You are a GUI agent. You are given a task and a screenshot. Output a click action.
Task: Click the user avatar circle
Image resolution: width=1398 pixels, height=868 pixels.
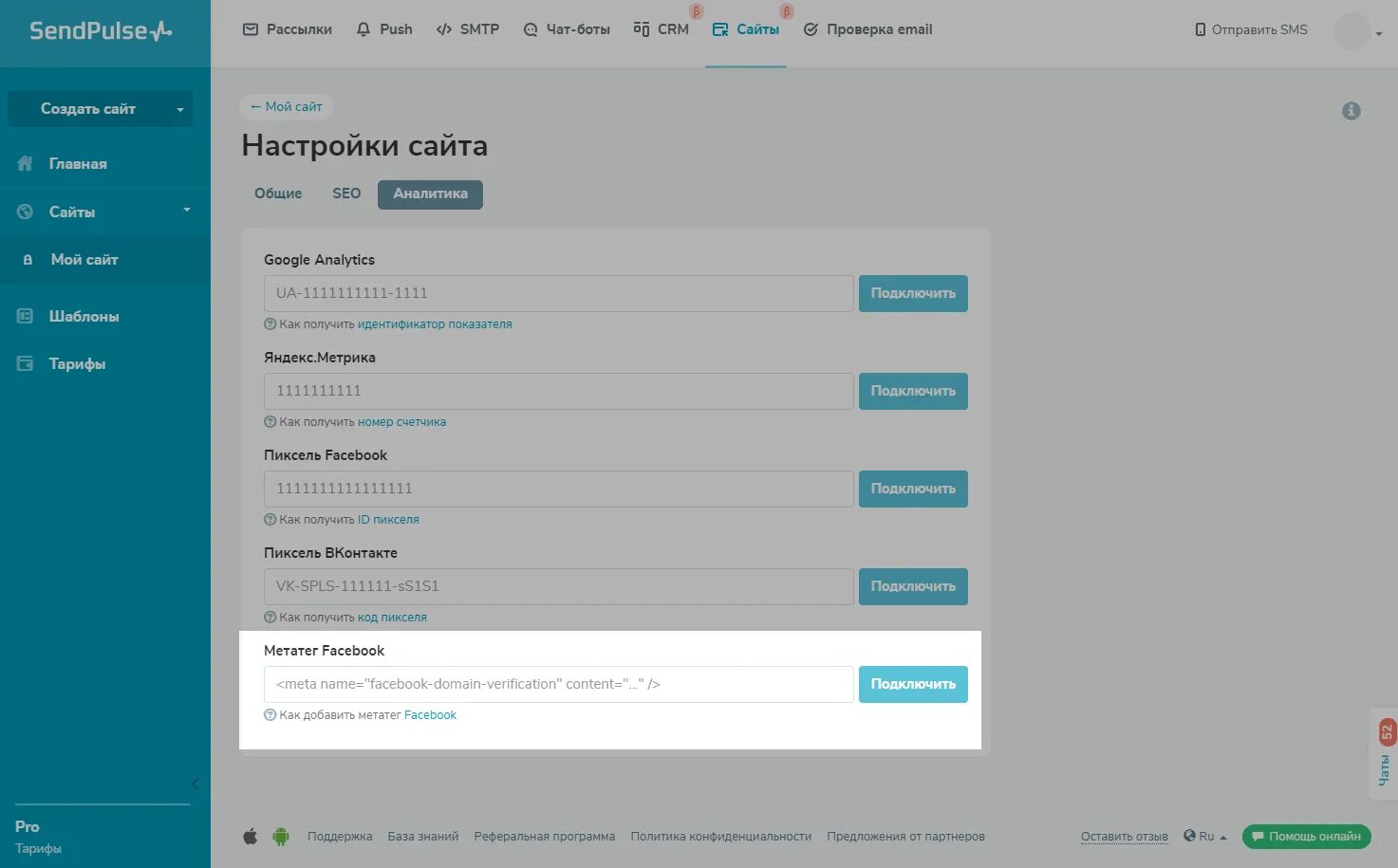tap(1351, 31)
